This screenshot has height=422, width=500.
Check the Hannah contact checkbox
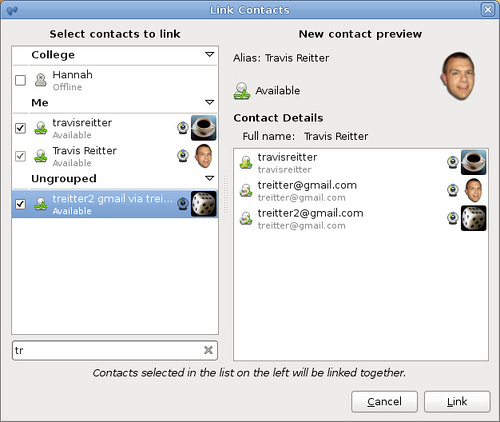click(x=20, y=80)
